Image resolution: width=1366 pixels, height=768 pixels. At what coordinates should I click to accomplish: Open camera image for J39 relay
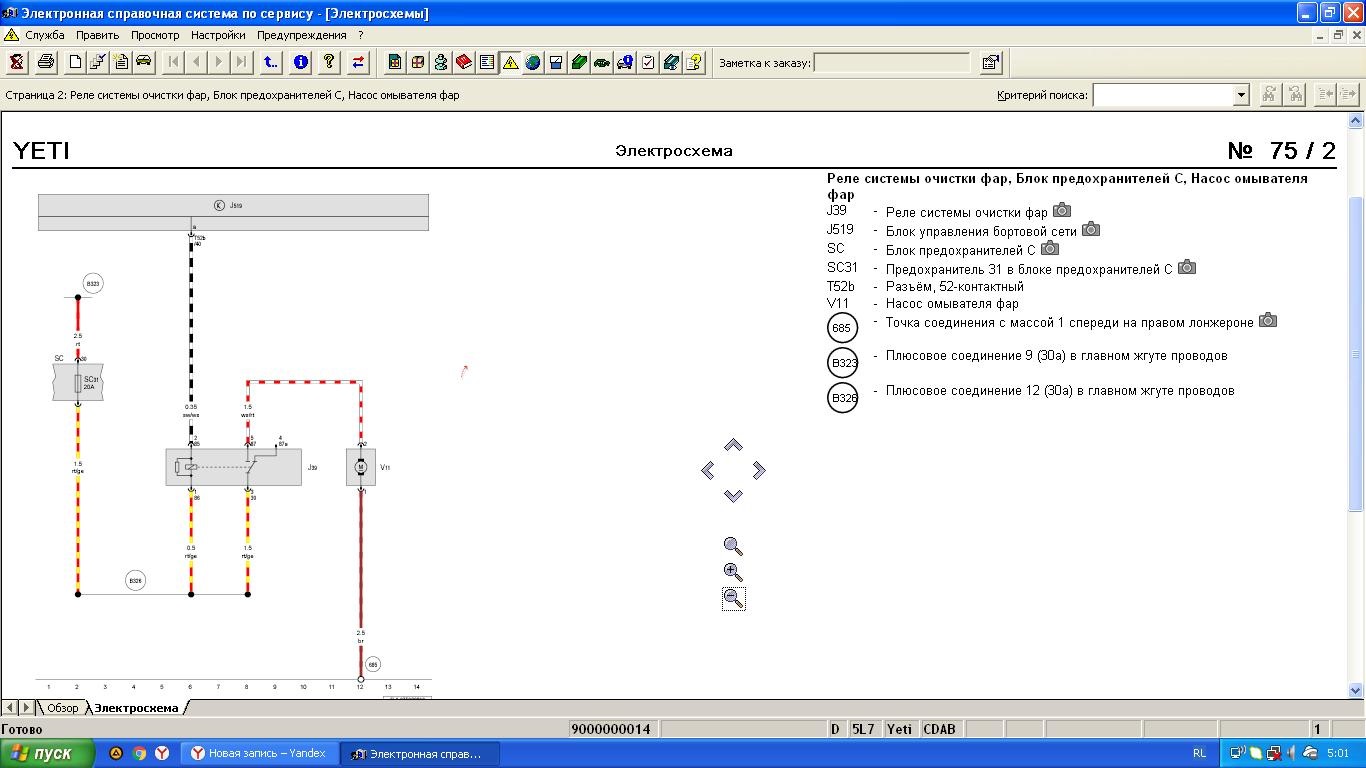1062,211
